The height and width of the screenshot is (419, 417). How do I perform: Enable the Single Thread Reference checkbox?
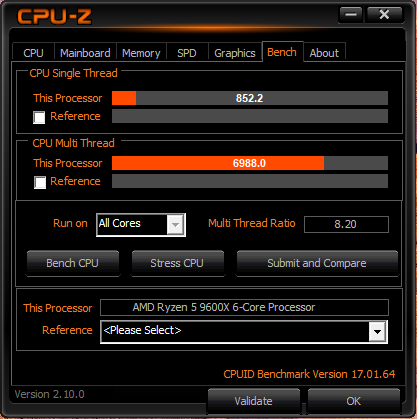[x=39, y=117]
